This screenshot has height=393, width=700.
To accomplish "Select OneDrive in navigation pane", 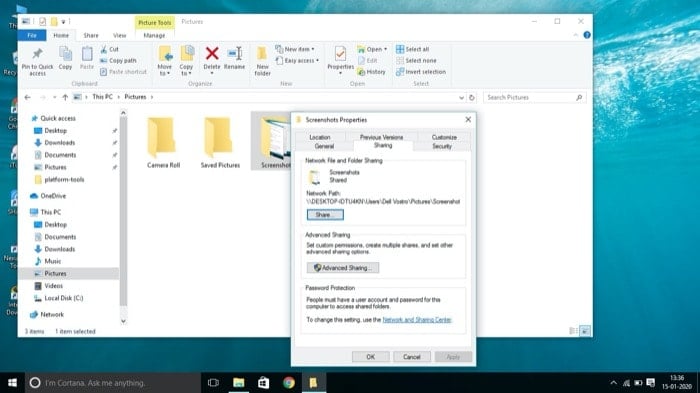I will coord(53,196).
